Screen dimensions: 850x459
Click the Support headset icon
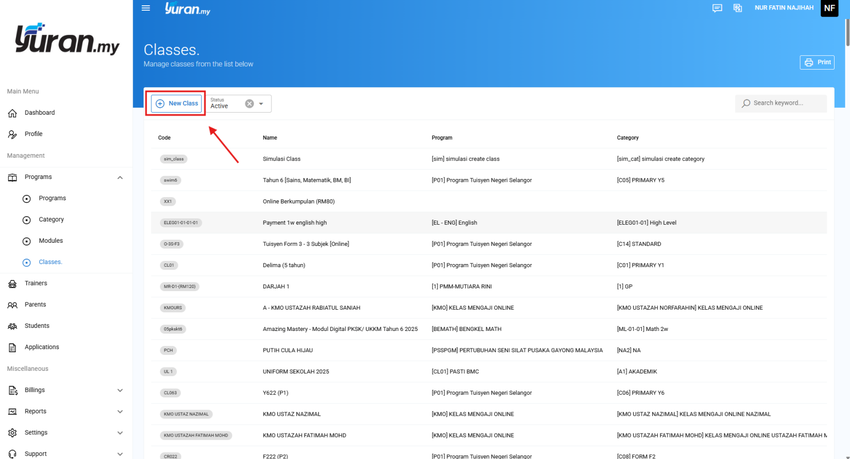(x=12, y=454)
